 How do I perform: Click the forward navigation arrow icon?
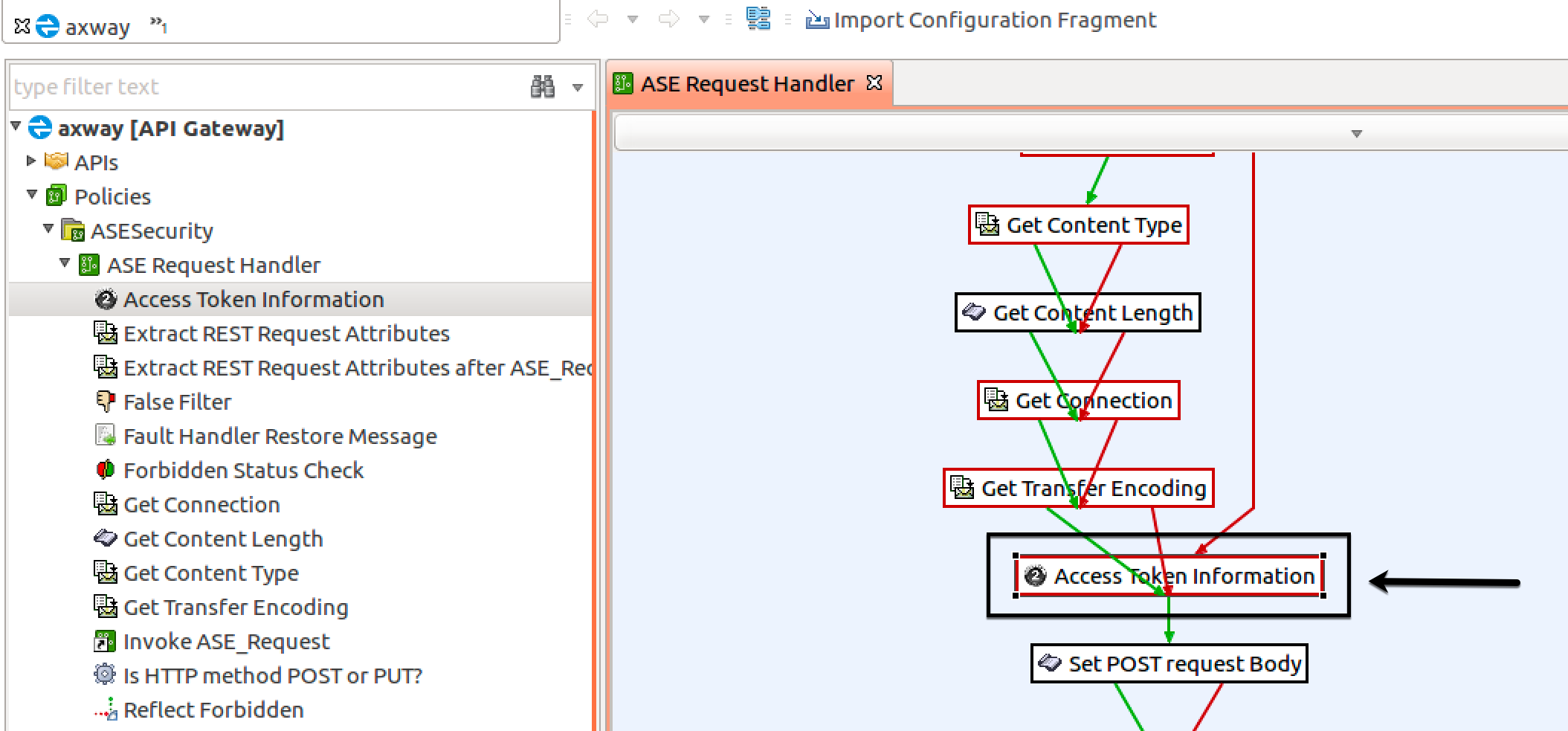(x=668, y=19)
